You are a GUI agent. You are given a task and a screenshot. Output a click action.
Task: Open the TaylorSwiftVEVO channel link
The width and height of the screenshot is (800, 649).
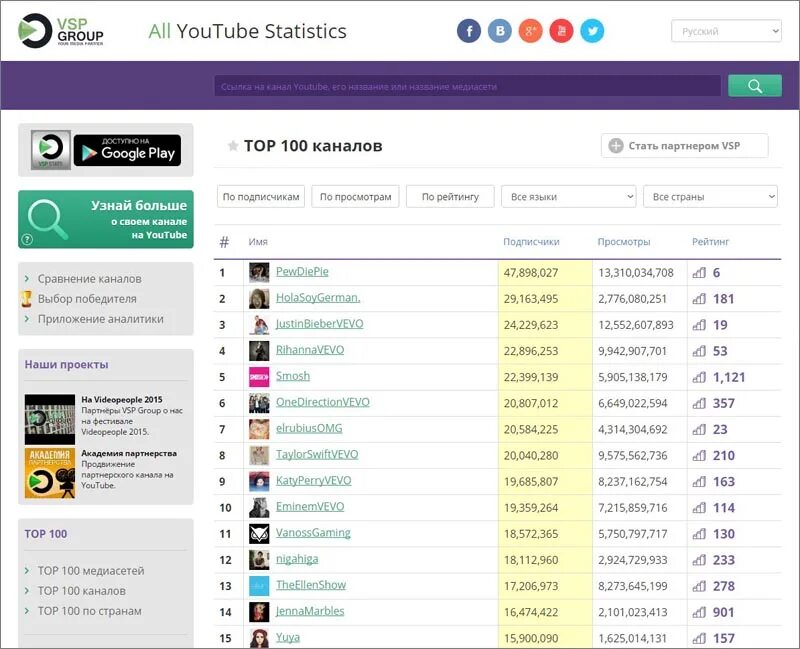click(317, 454)
